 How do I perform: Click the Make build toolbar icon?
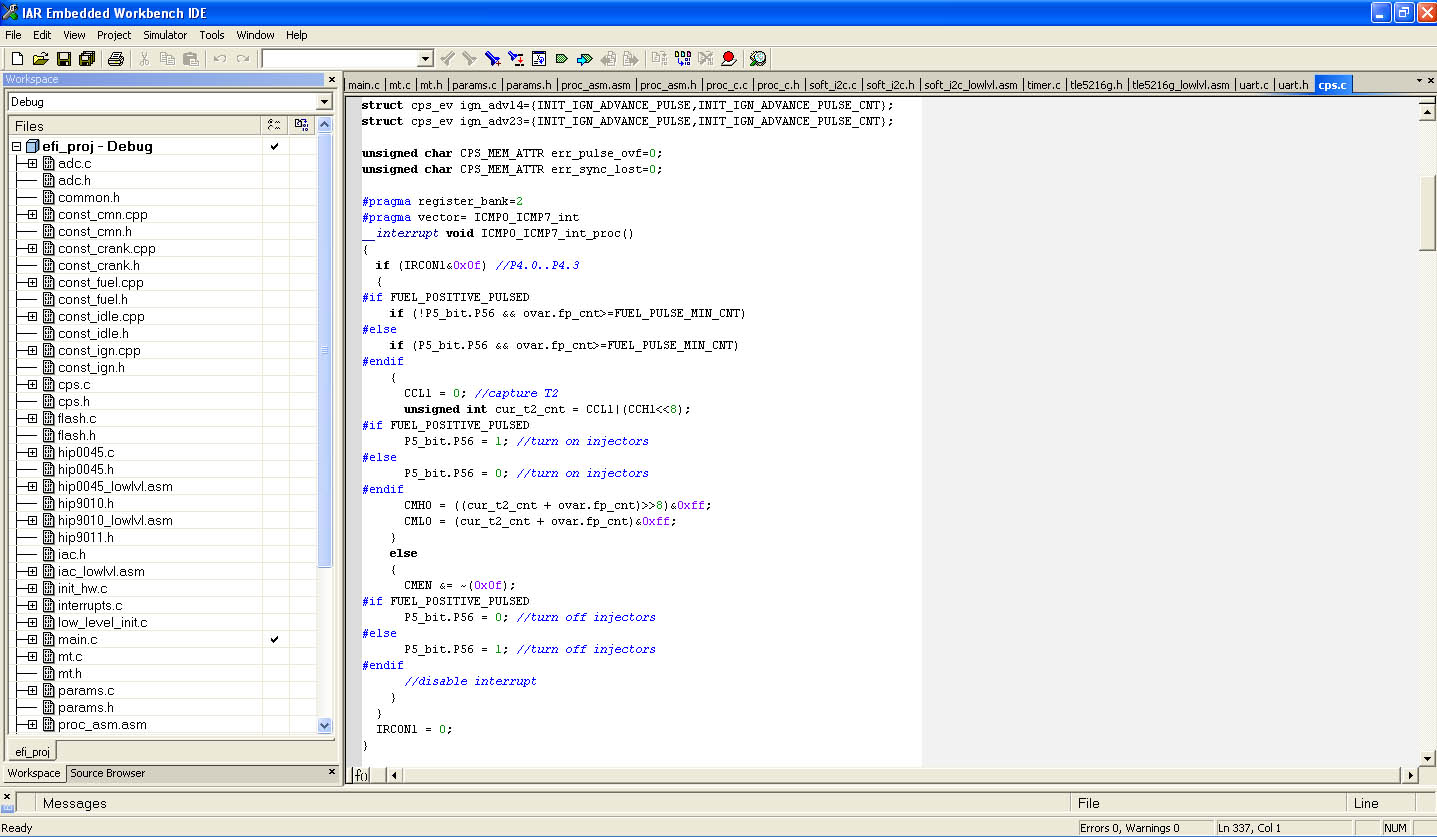tap(681, 59)
